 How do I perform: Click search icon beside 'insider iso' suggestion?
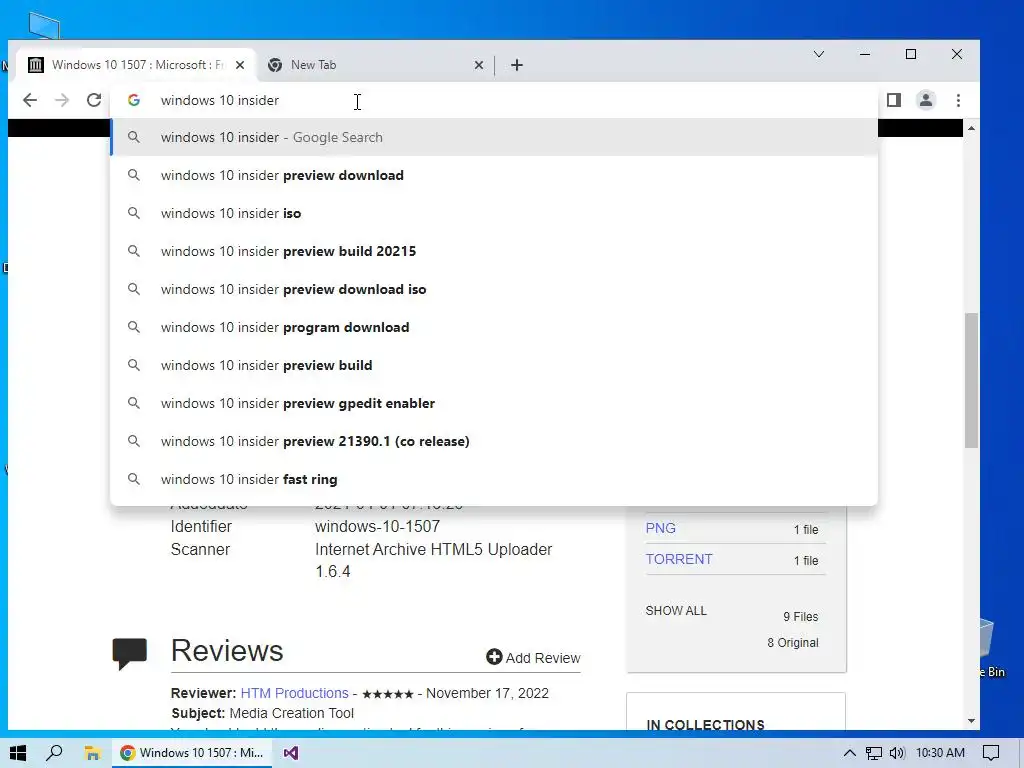134,213
